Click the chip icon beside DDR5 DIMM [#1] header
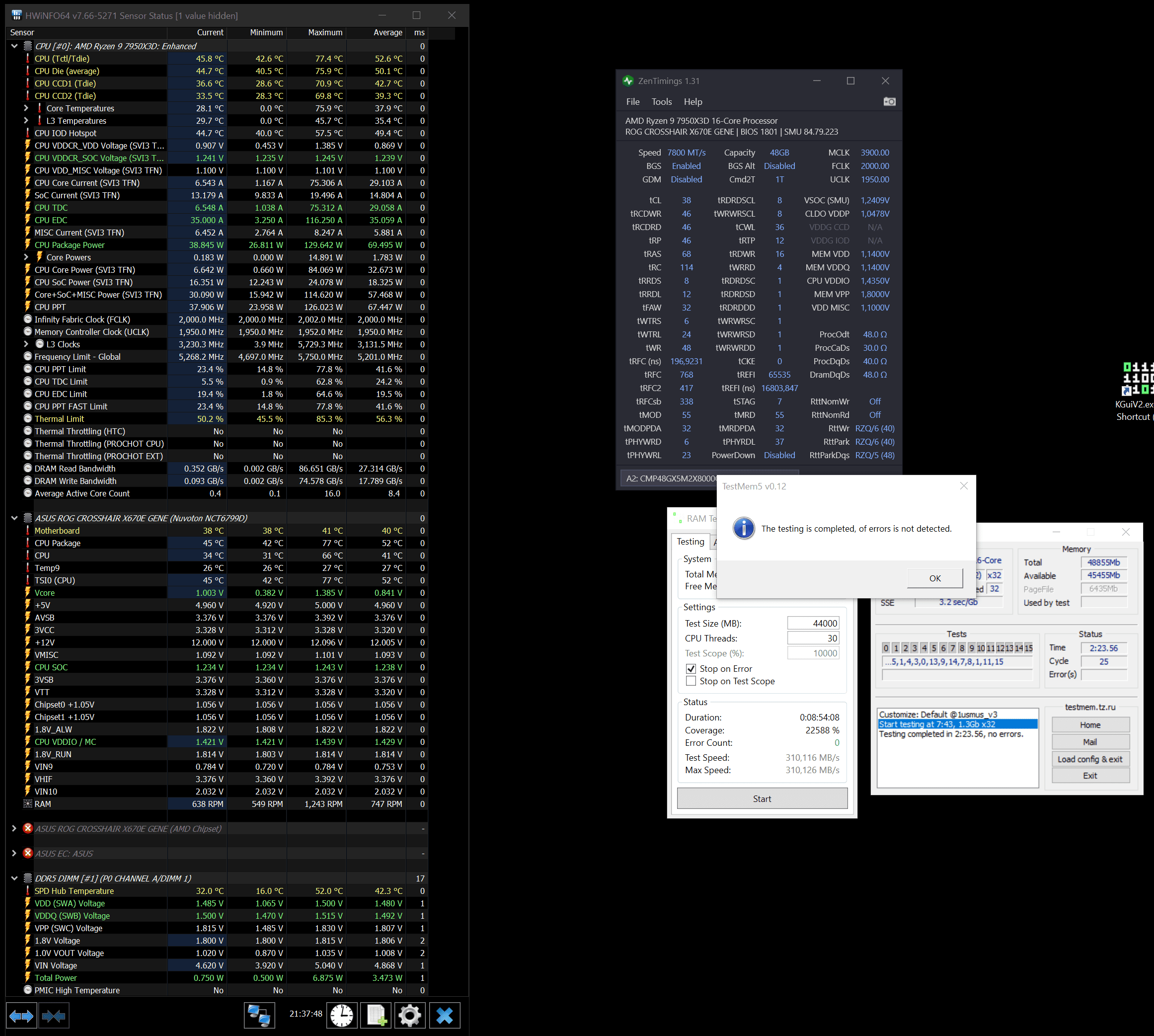The width and height of the screenshot is (1154, 1036). tap(27, 878)
